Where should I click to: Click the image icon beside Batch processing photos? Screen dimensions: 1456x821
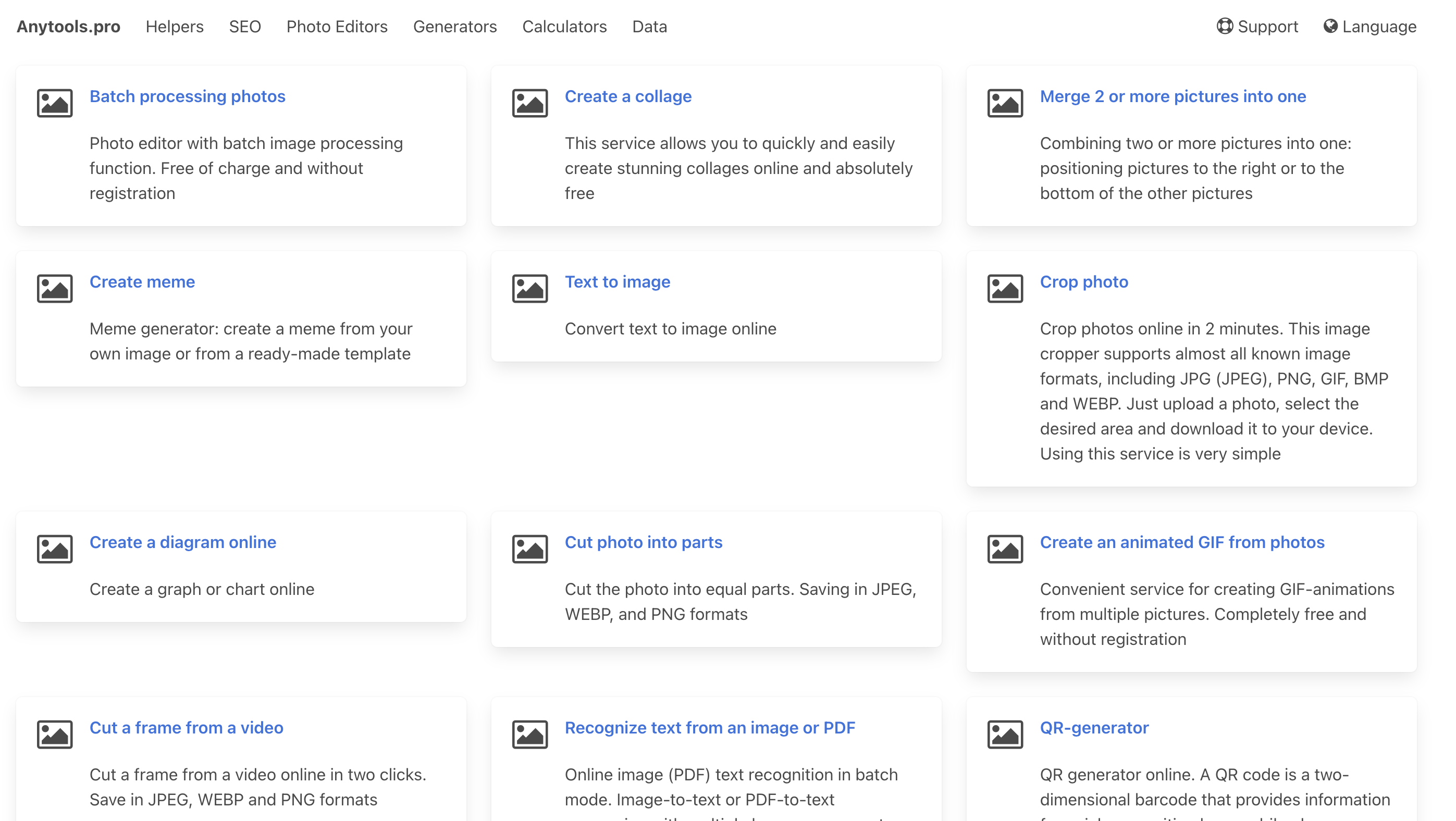[x=55, y=103]
